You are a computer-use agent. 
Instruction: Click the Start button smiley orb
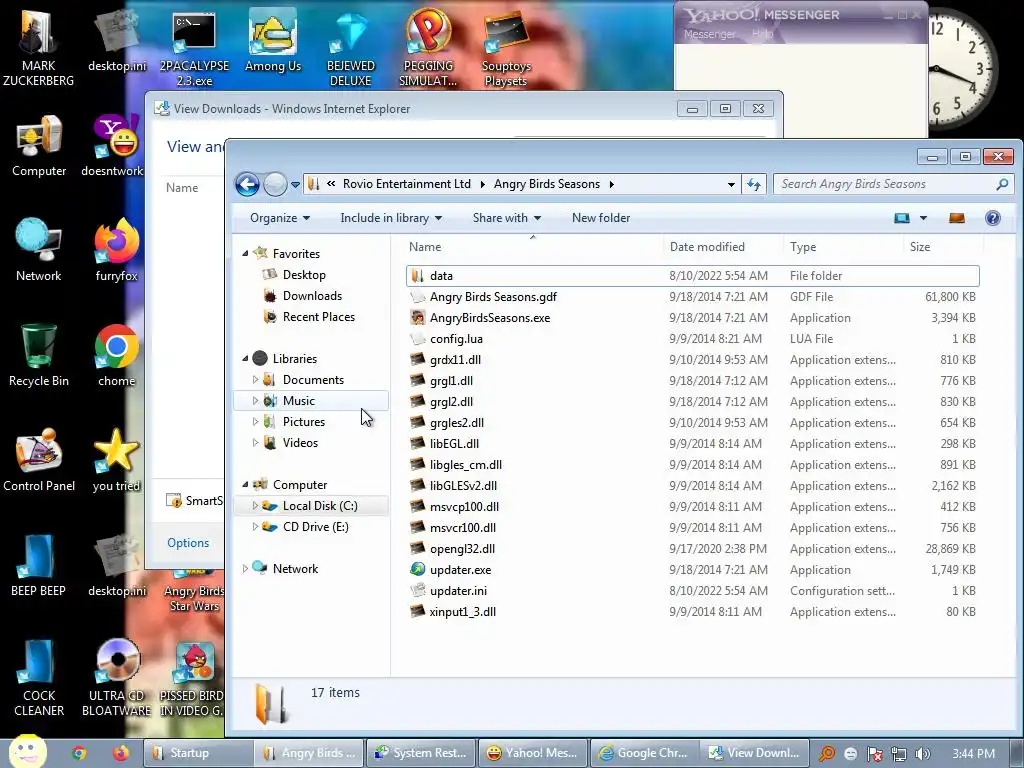(x=27, y=751)
